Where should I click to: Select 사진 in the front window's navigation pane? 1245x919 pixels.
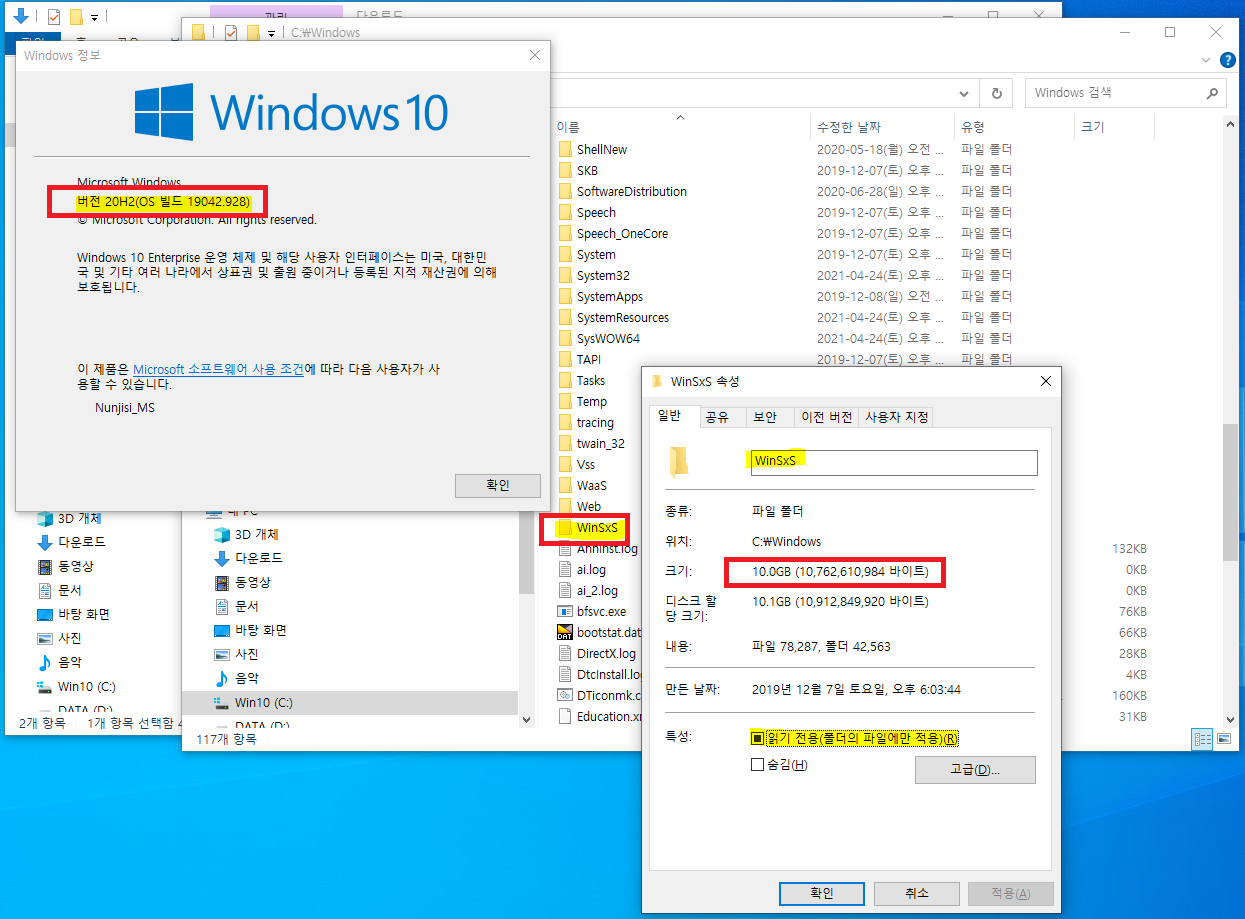pyautogui.click(x=246, y=654)
